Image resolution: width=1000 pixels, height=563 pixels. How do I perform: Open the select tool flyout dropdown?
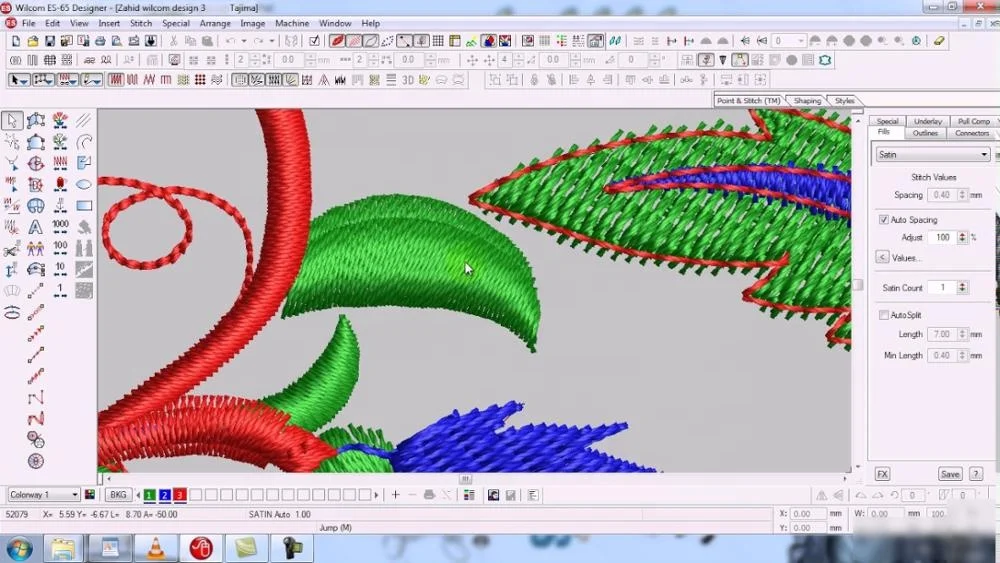[x=25, y=80]
